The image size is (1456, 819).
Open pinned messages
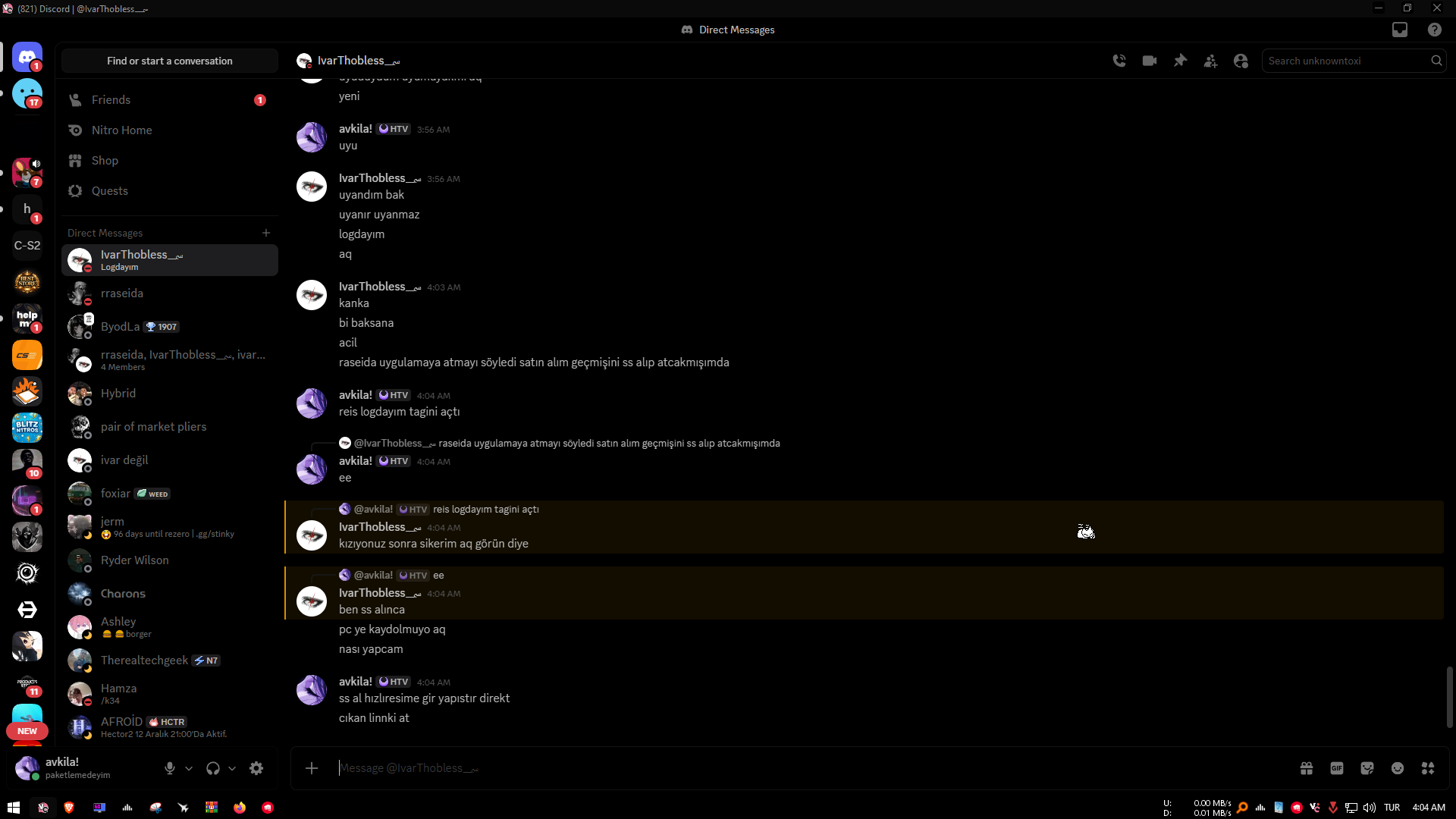pos(1180,61)
